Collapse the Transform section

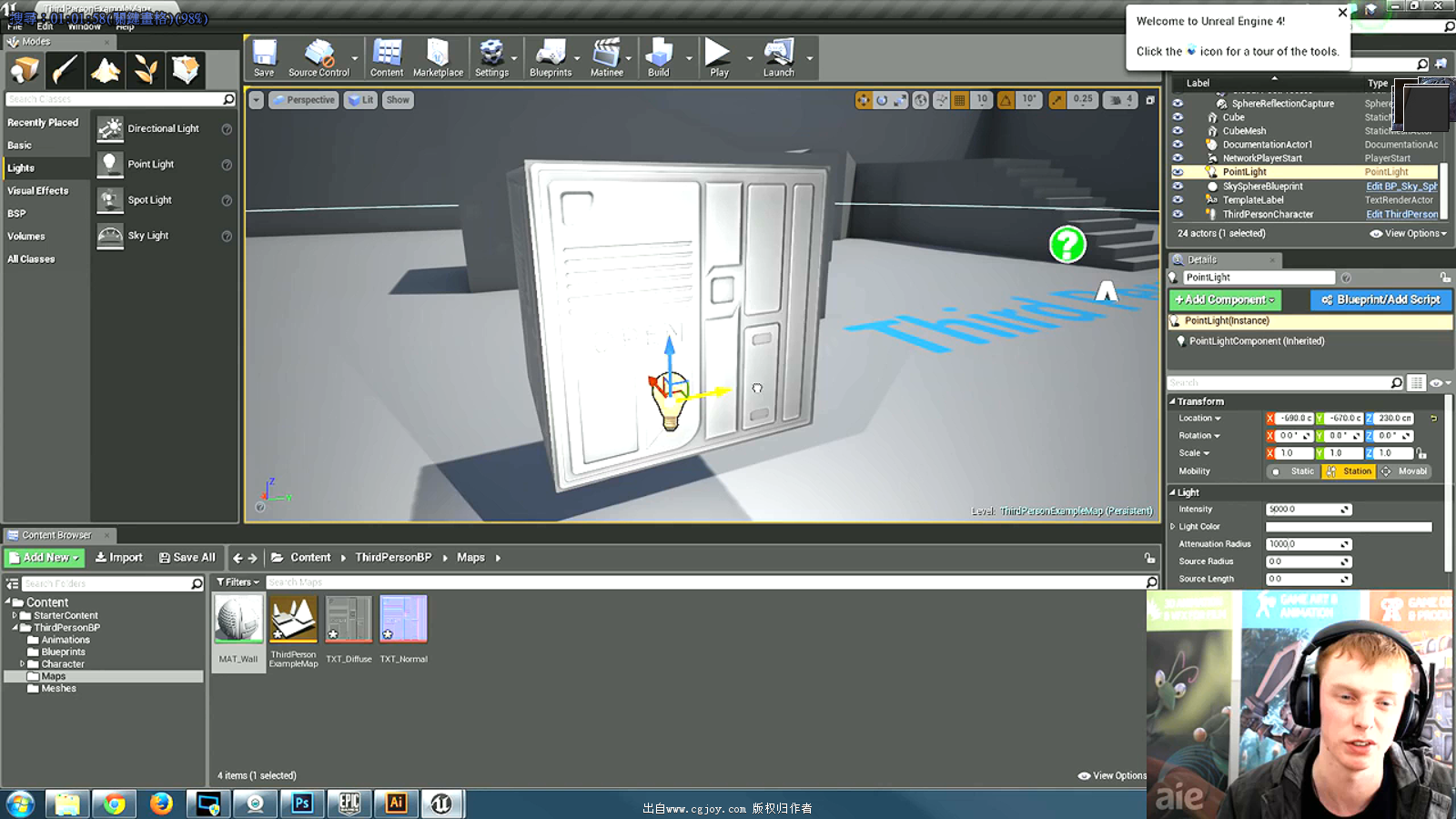point(1173,401)
